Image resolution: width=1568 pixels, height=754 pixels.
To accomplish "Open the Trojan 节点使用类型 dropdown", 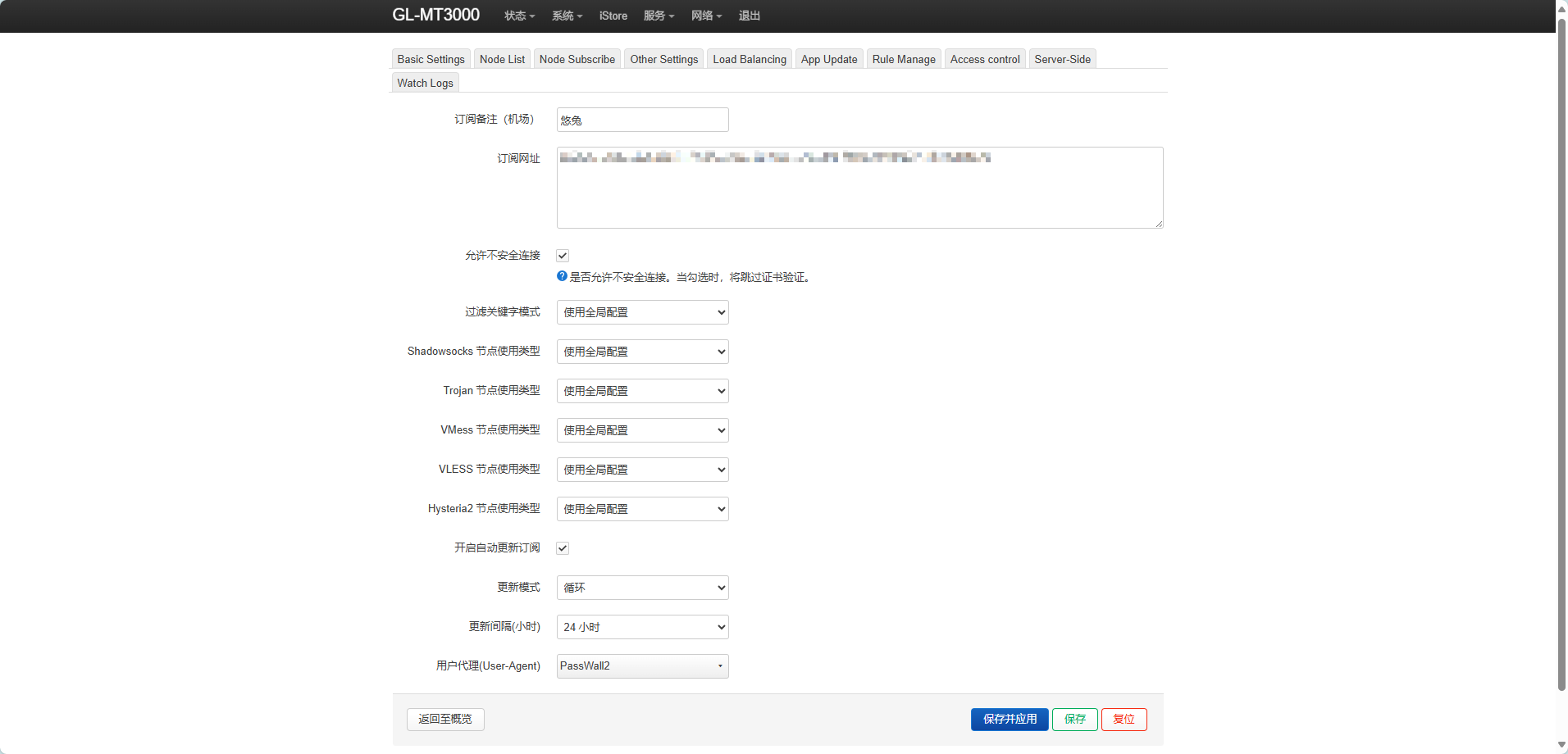I will 641,391.
